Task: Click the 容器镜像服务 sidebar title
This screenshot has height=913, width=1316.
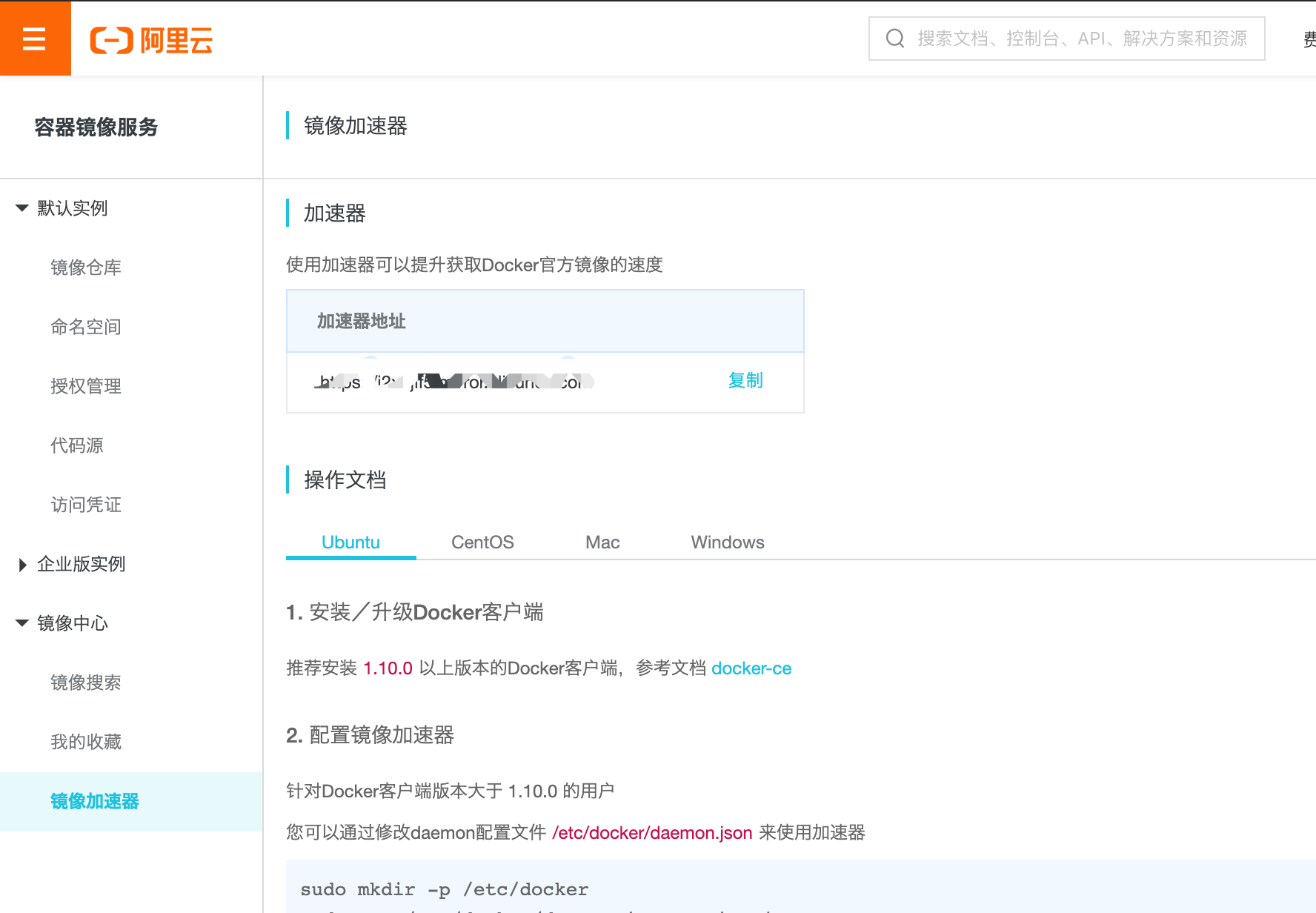Action: pyautogui.click(x=96, y=127)
